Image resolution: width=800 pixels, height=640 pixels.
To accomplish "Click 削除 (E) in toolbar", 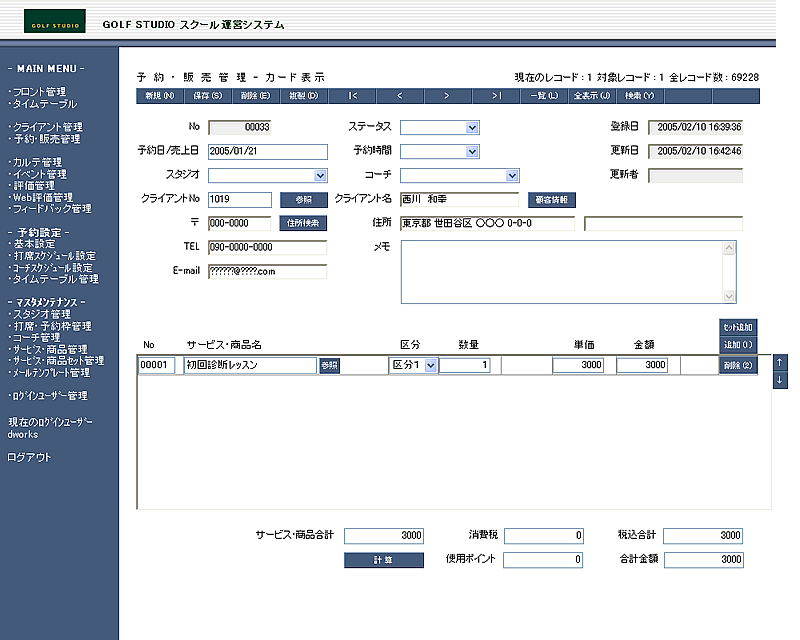I will click(256, 96).
